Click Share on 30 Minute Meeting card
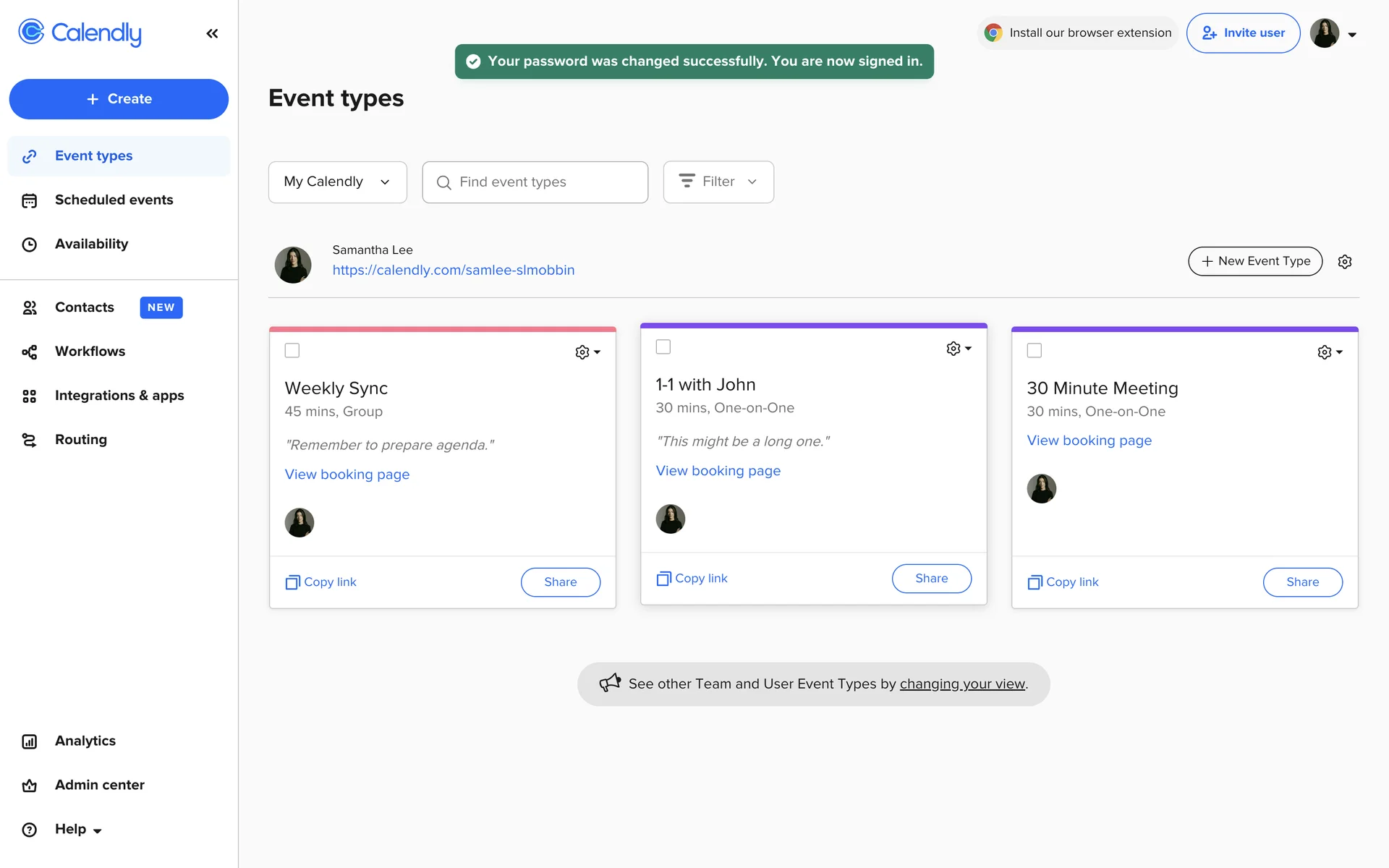 1301,582
